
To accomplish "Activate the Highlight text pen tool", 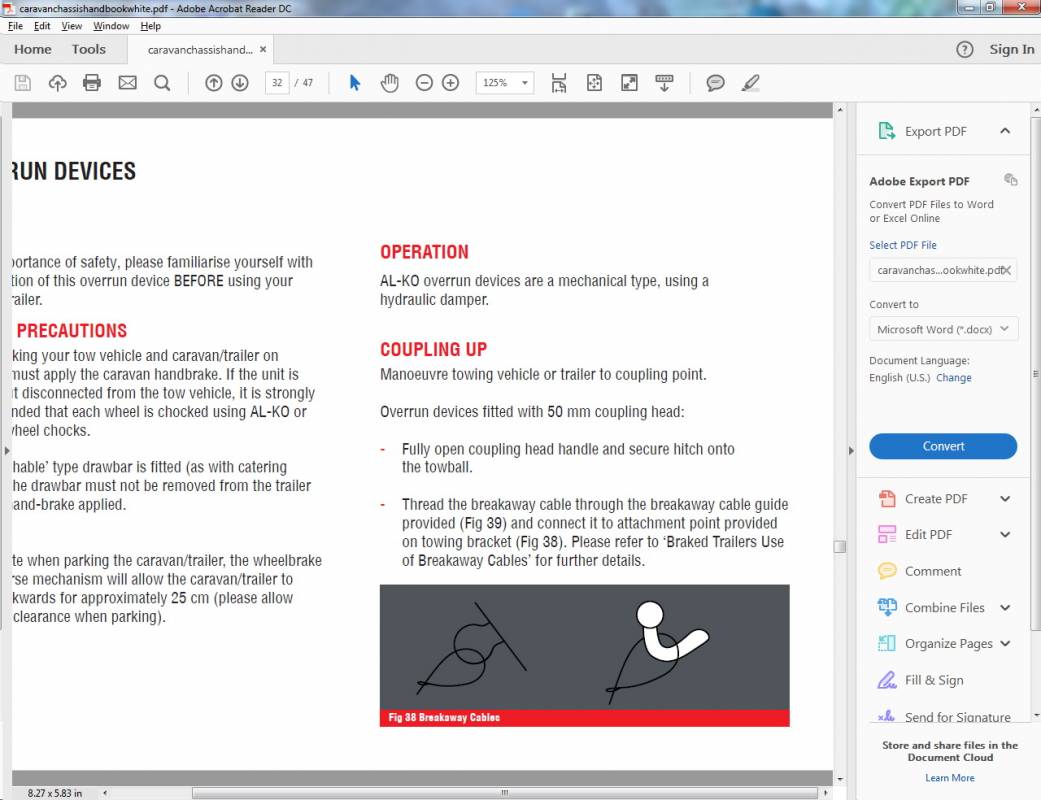I will [x=751, y=83].
